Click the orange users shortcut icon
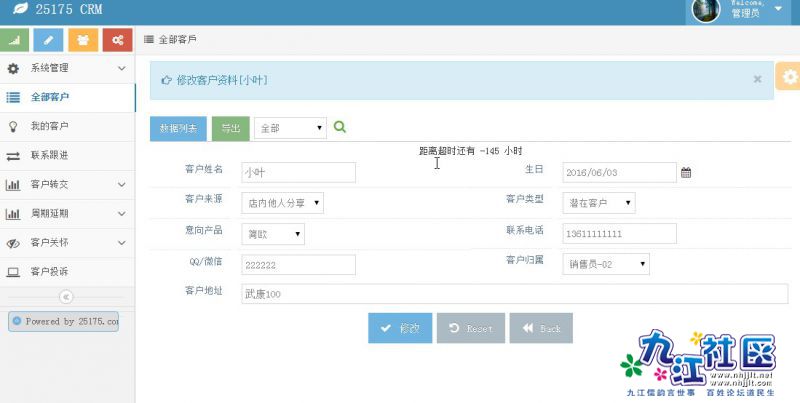Screen dimensions: 800x403 pyautogui.click(x=83, y=40)
